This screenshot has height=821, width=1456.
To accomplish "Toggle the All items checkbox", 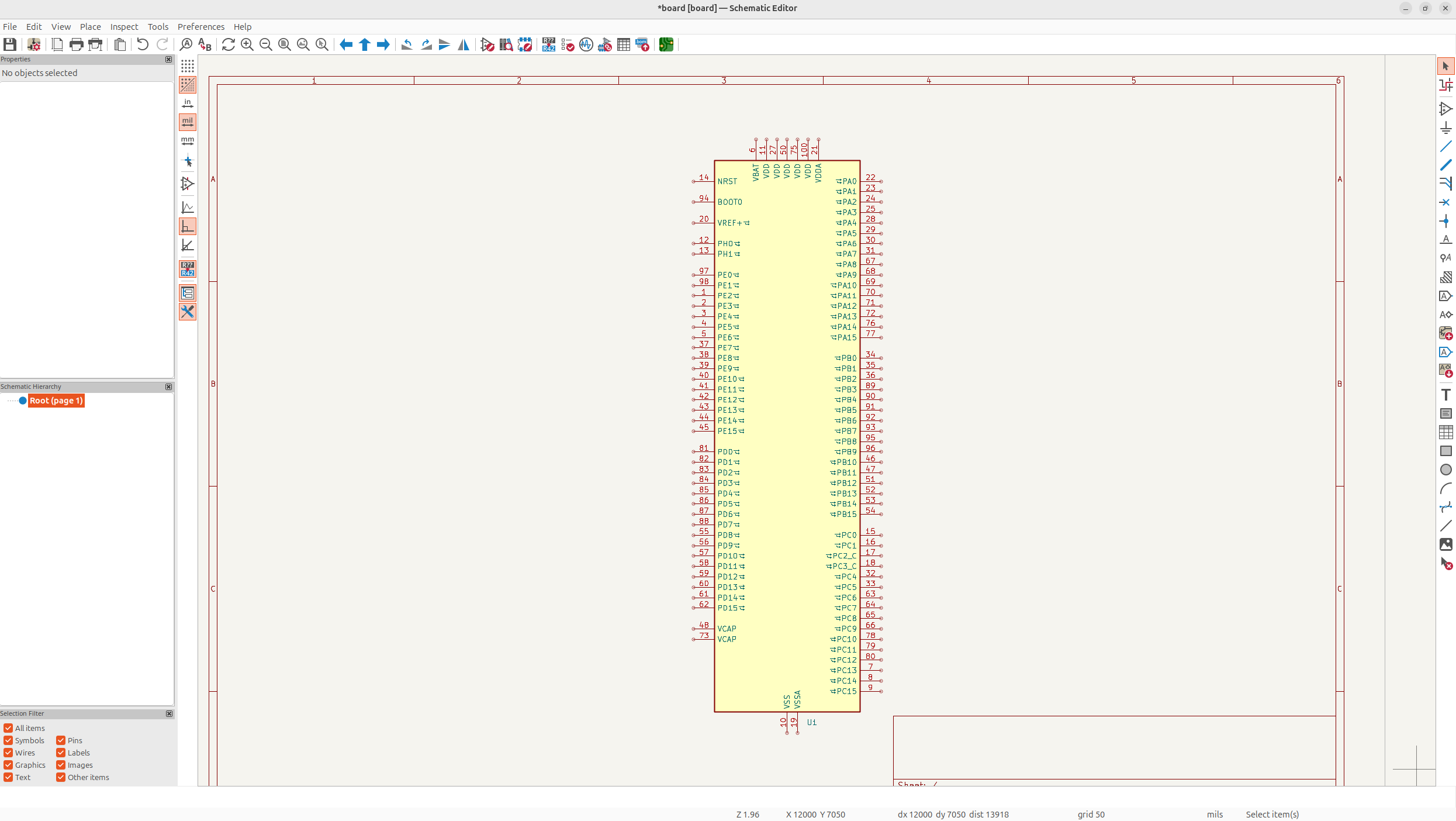I will point(8,728).
